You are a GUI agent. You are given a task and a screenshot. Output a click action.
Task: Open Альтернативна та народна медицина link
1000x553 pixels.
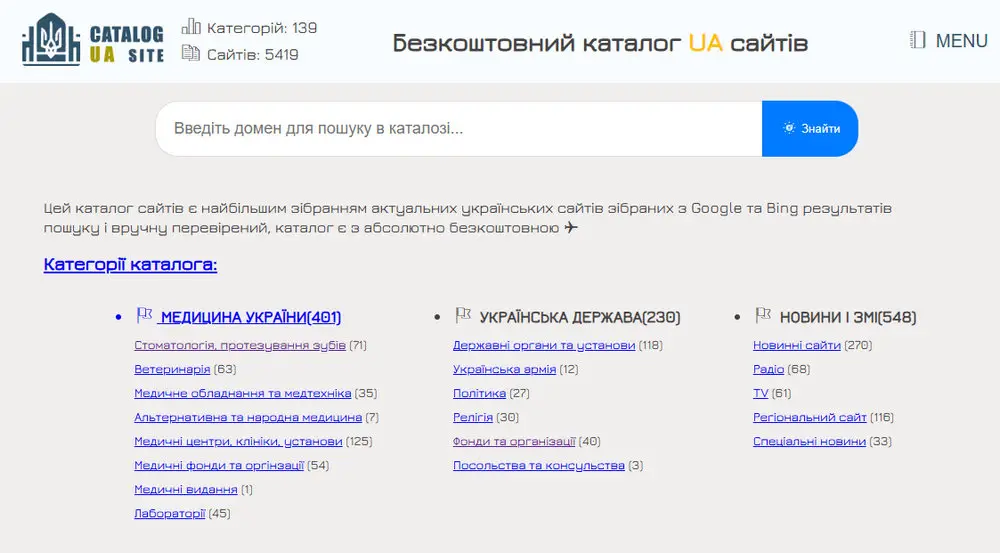pyautogui.click(x=248, y=417)
